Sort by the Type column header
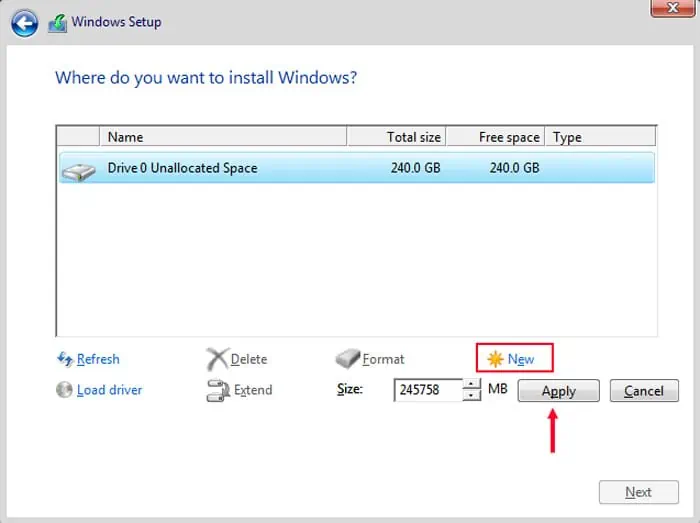This screenshot has width=700, height=523. [600, 137]
